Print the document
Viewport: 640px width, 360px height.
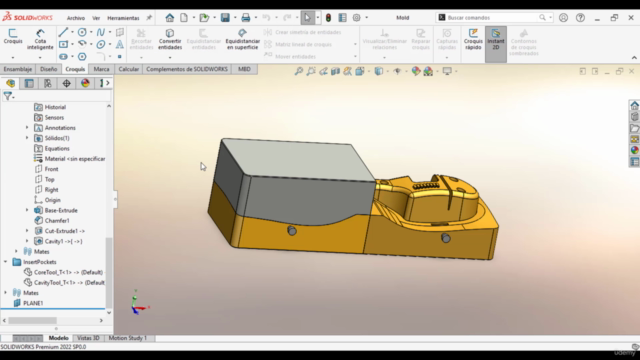coord(245,18)
